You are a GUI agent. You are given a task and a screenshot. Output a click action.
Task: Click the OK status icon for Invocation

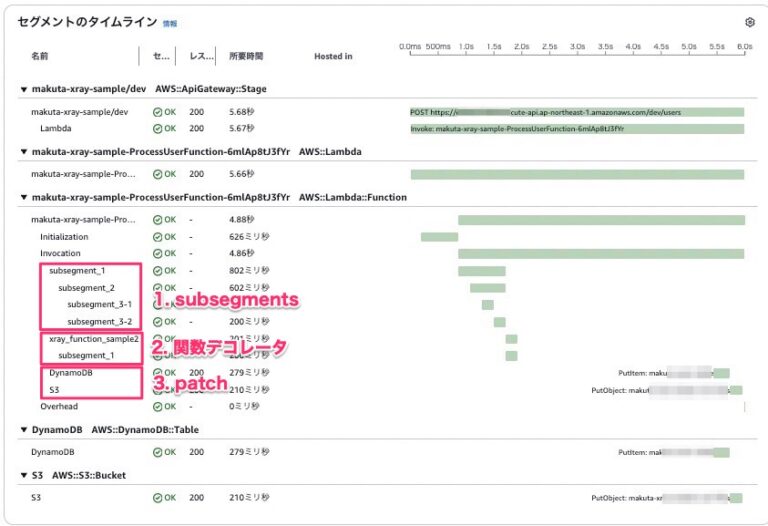pyautogui.click(x=158, y=254)
